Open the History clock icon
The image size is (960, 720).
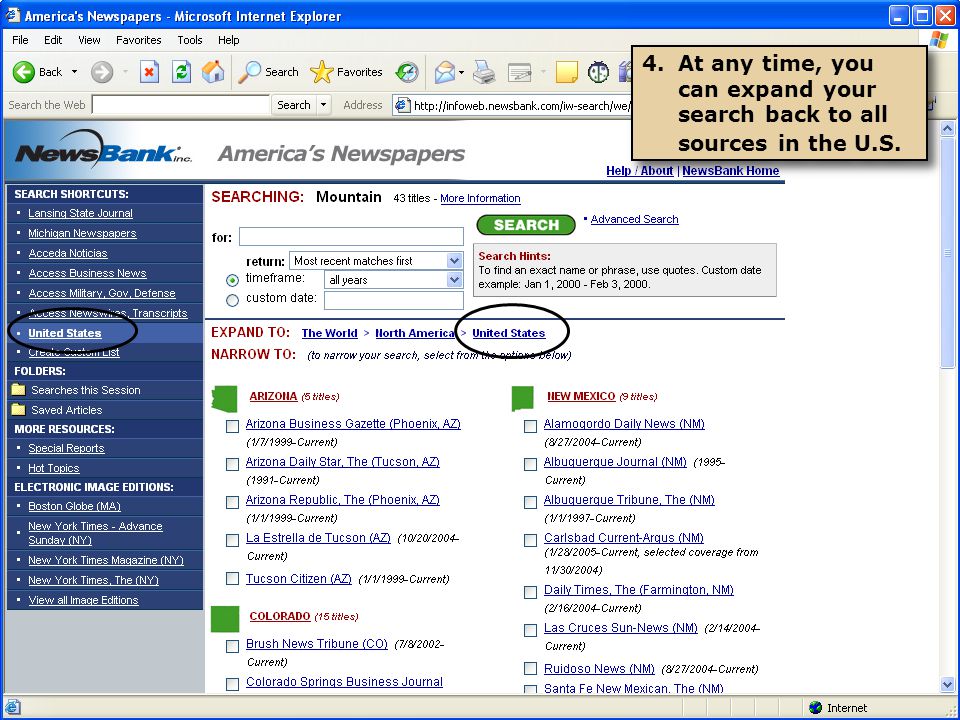407,73
